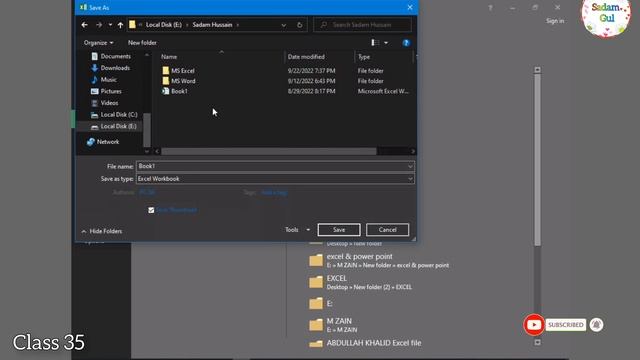
Task: Sort files by Name column
Action: click(x=169, y=57)
